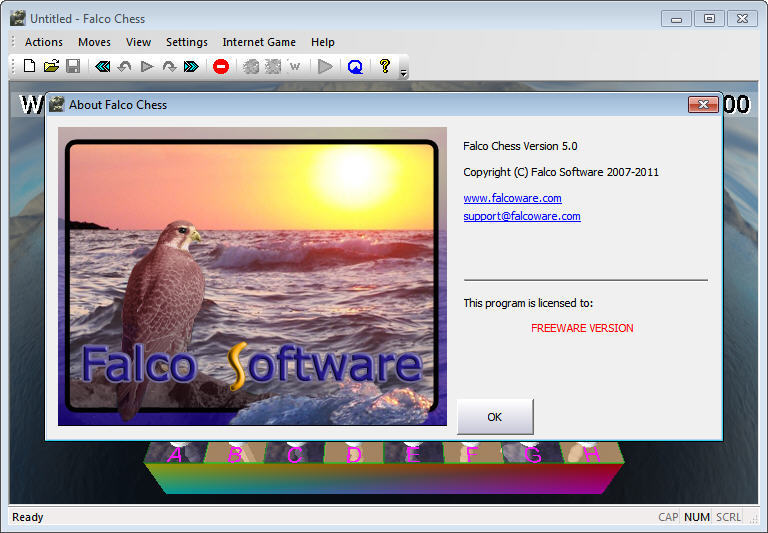Click board column label A
Screen dimensions: 768x533
[x=174, y=455]
